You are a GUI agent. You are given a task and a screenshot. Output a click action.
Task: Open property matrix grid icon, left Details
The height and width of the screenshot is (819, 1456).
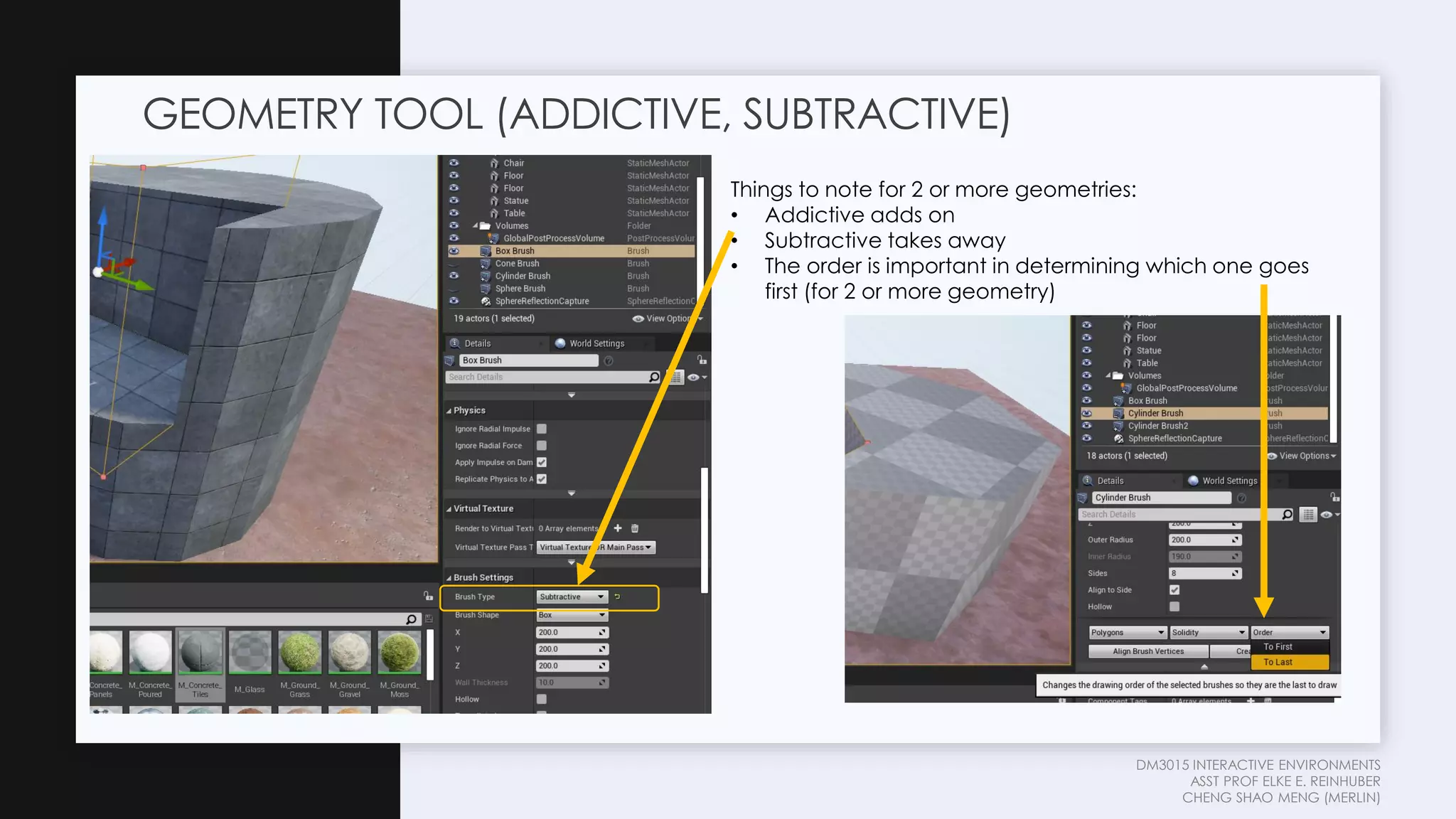tap(675, 377)
